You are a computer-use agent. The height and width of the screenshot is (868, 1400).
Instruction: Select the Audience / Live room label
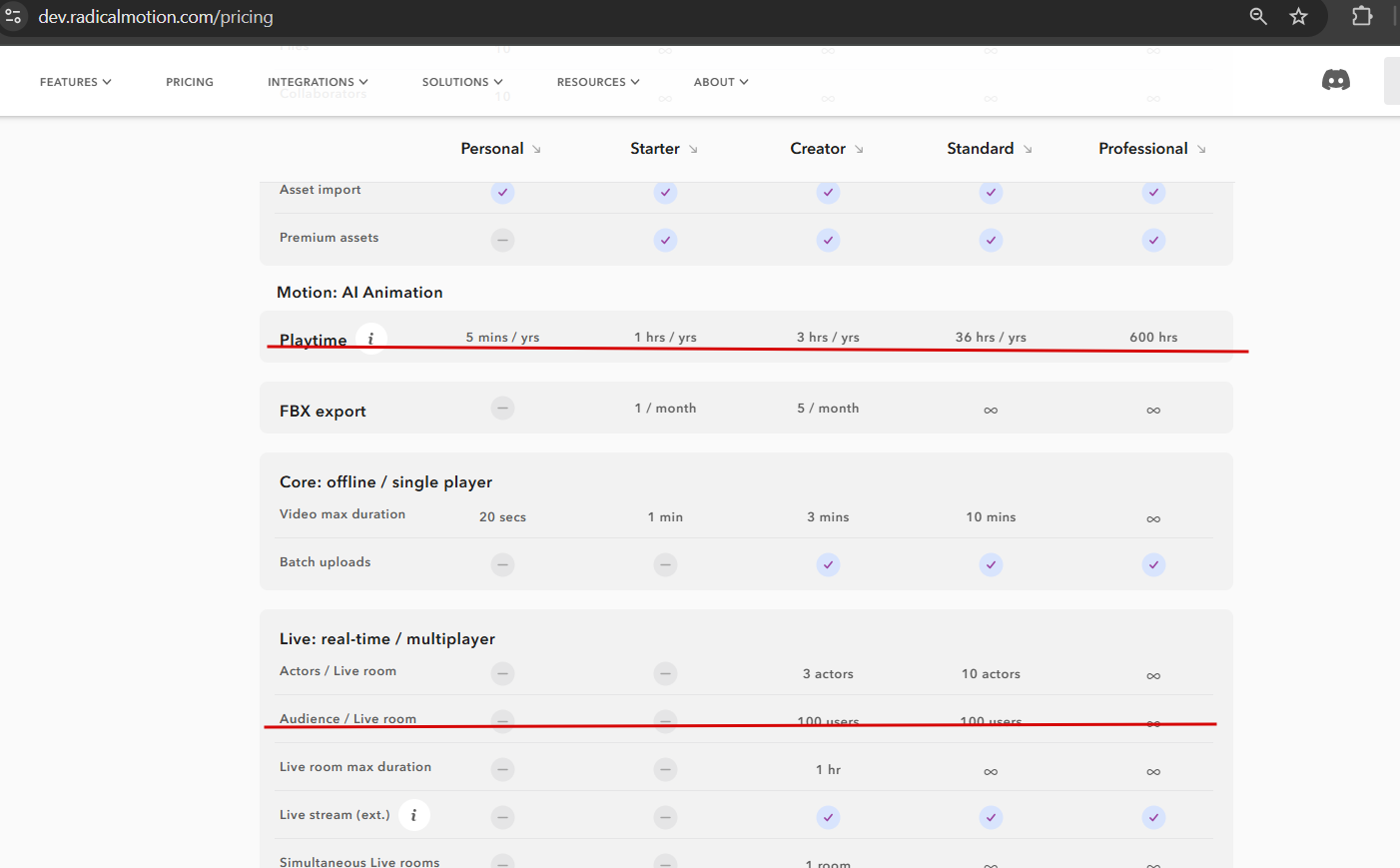click(x=348, y=719)
